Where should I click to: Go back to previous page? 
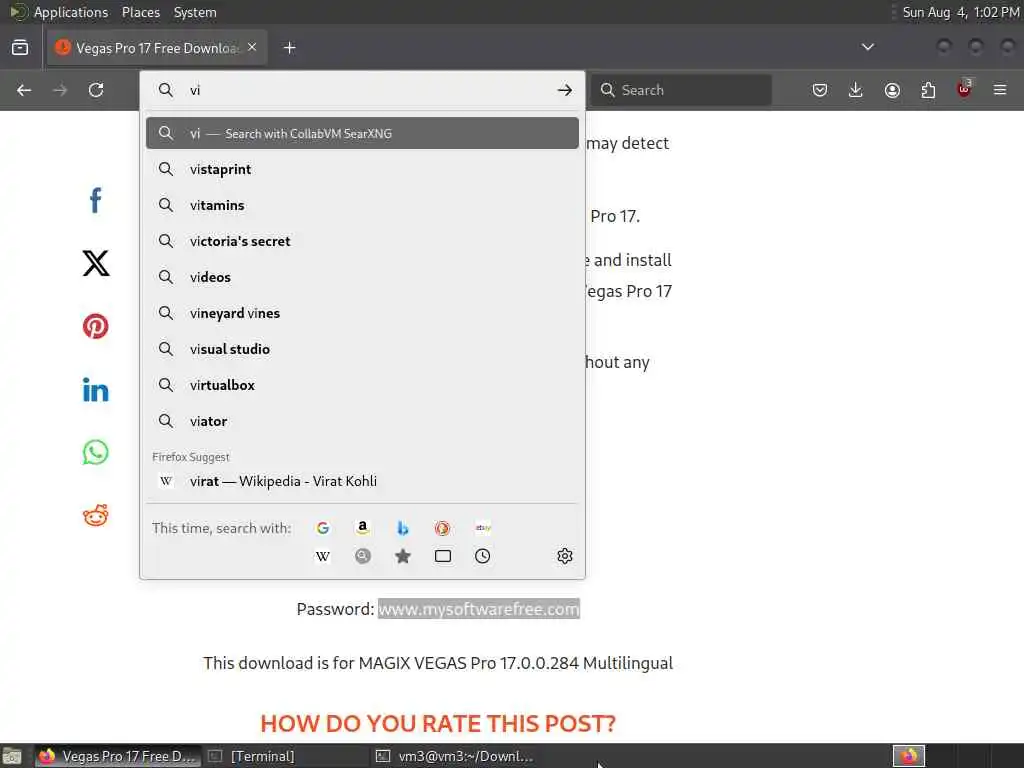(x=24, y=90)
